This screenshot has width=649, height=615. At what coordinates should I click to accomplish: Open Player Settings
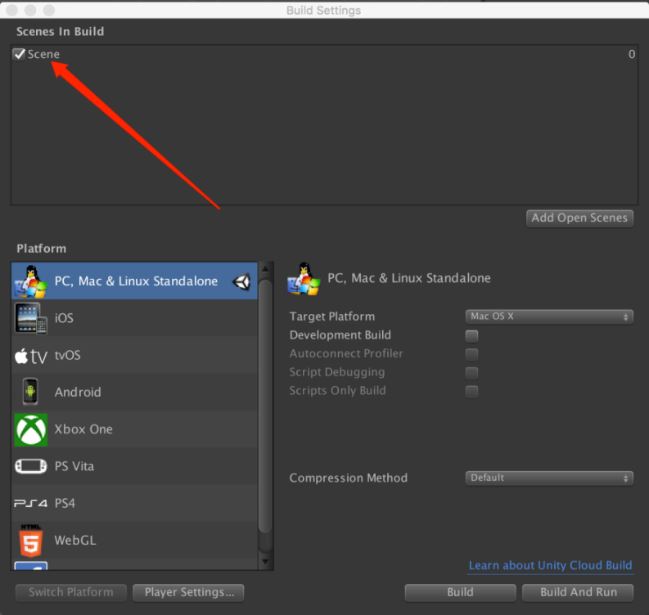(x=188, y=592)
